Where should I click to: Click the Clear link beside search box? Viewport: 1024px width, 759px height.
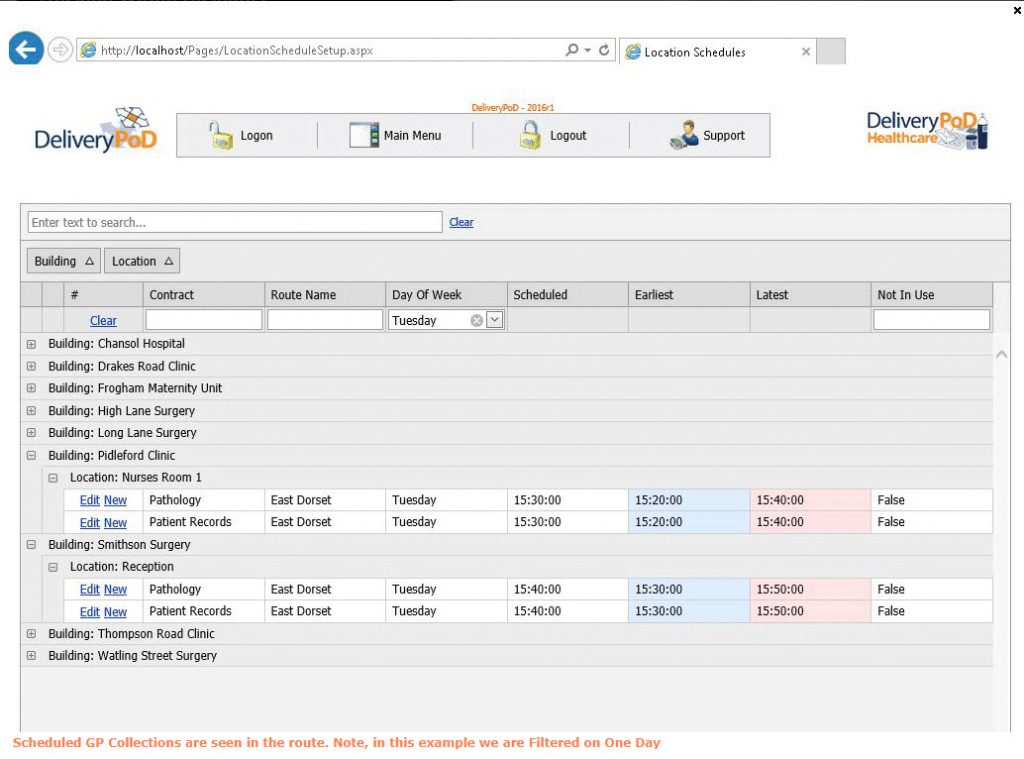(x=461, y=222)
